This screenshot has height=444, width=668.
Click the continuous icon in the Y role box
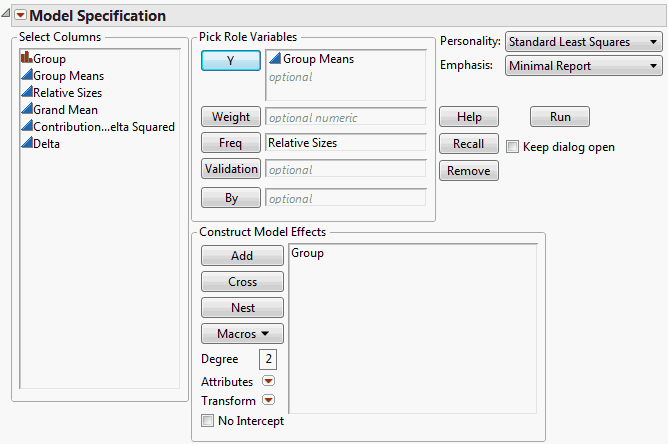coord(275,60)
